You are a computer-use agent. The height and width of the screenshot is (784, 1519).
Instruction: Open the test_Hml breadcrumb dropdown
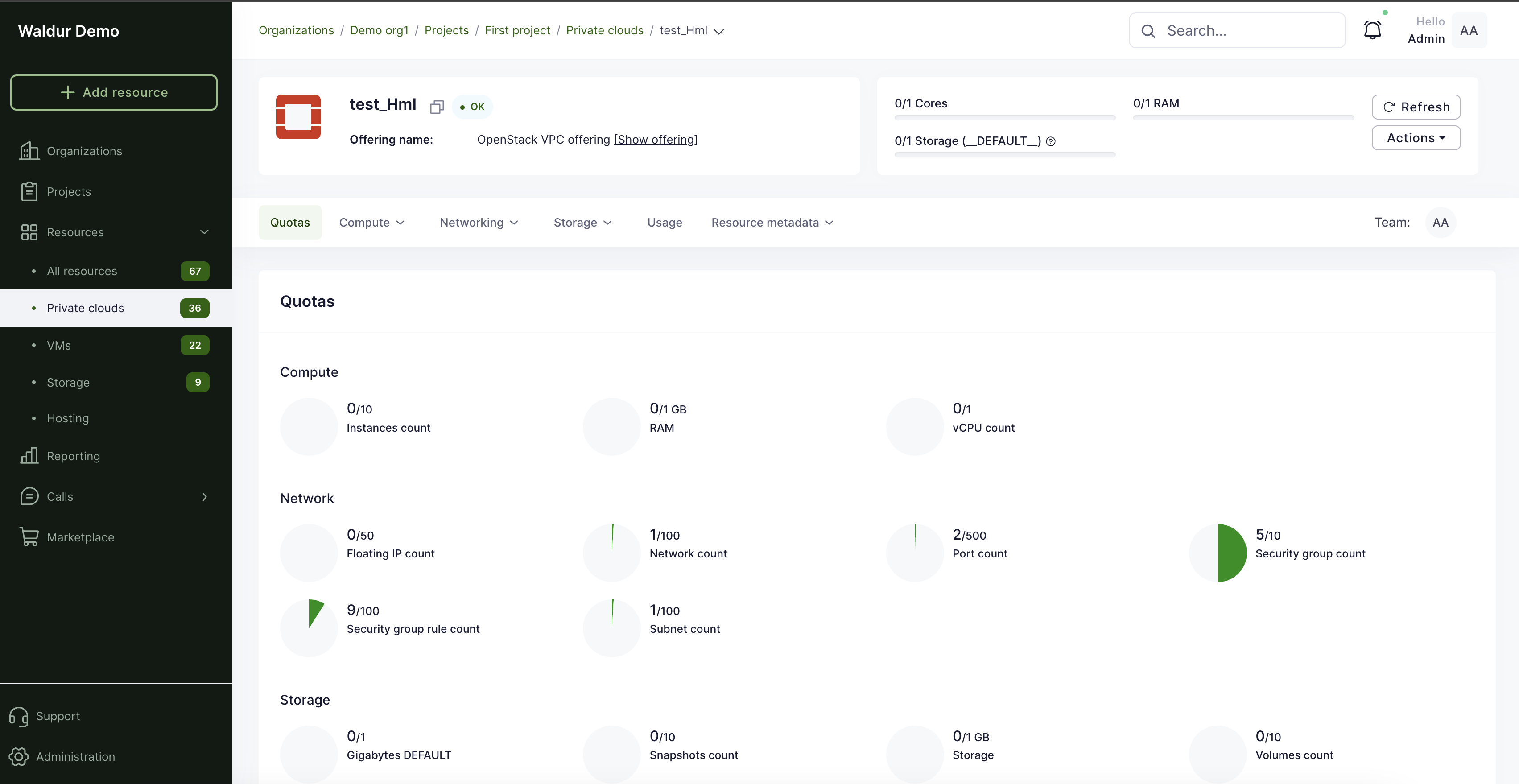tap(719, 31)
